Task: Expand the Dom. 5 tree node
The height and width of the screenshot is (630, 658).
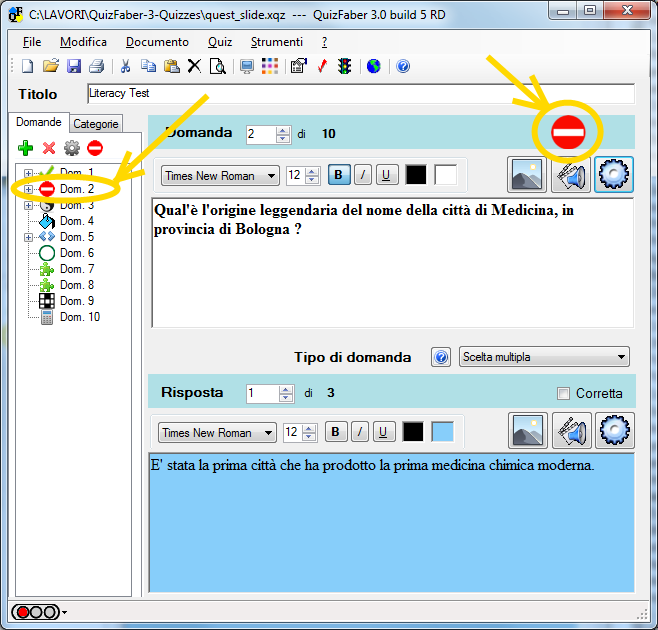Action: [28, 237]
